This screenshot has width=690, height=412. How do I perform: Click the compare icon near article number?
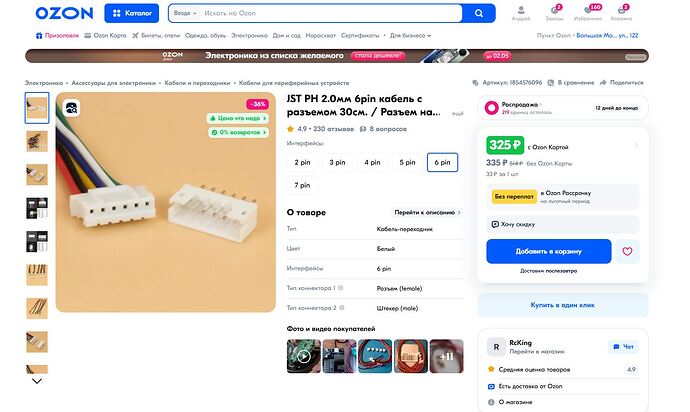[550, 83]
